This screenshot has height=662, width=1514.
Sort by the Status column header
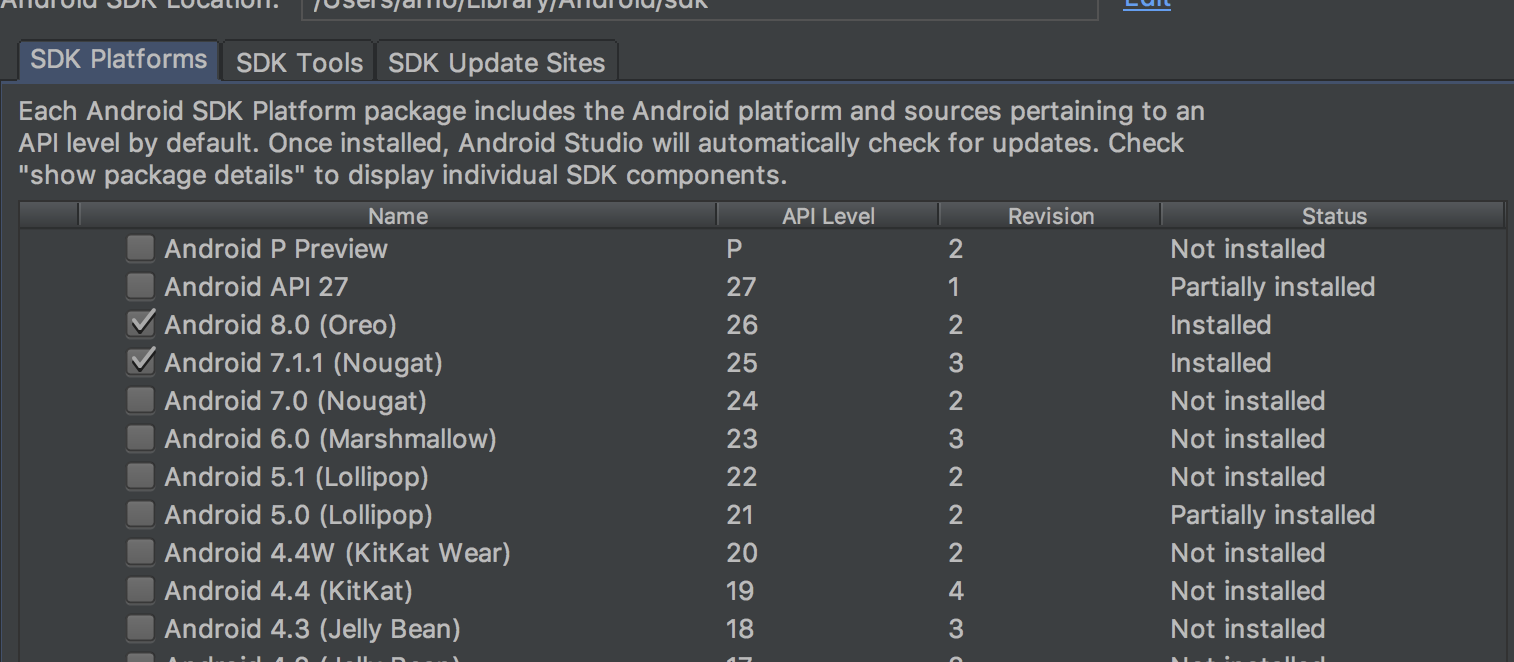[1333, 216]
